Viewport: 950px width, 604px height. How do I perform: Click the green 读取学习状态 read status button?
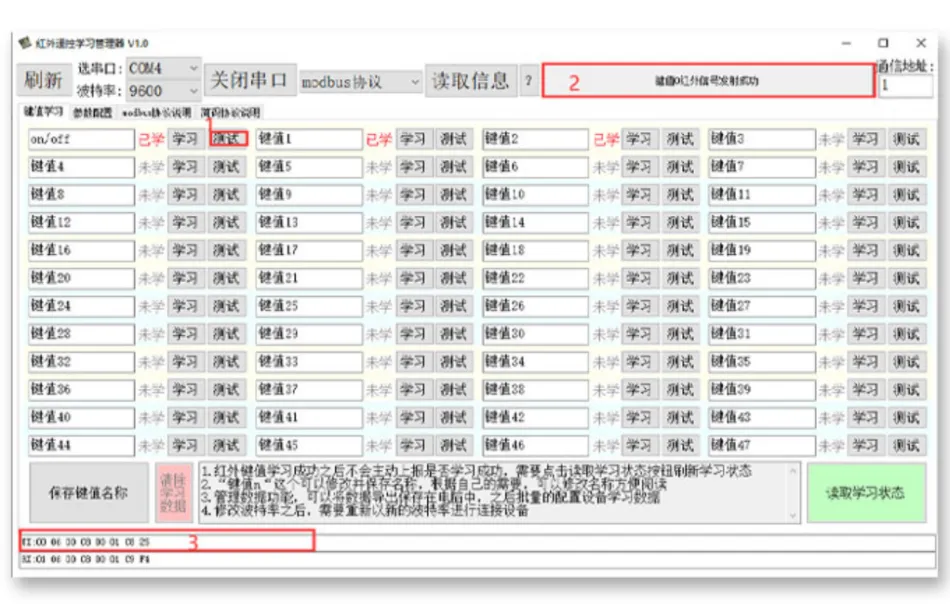869,493
